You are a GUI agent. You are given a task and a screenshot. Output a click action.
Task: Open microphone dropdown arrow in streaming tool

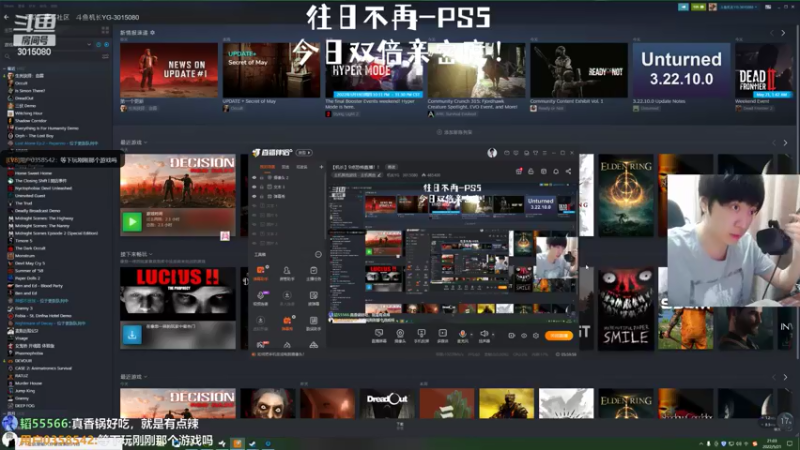click(x=470, y=335)
